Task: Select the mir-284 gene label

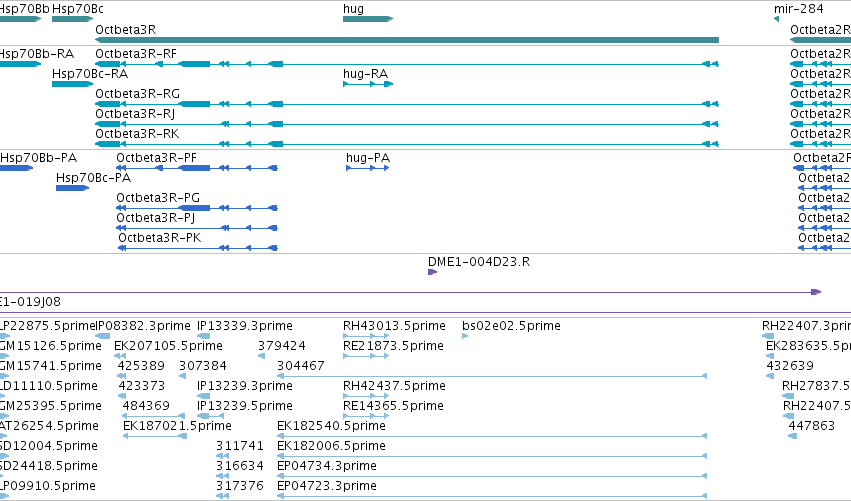Action: pos(798,9)
